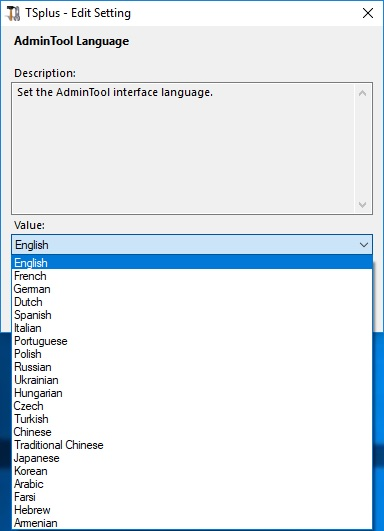
Task: Click the description scroll down arrow
Action: 362,205
